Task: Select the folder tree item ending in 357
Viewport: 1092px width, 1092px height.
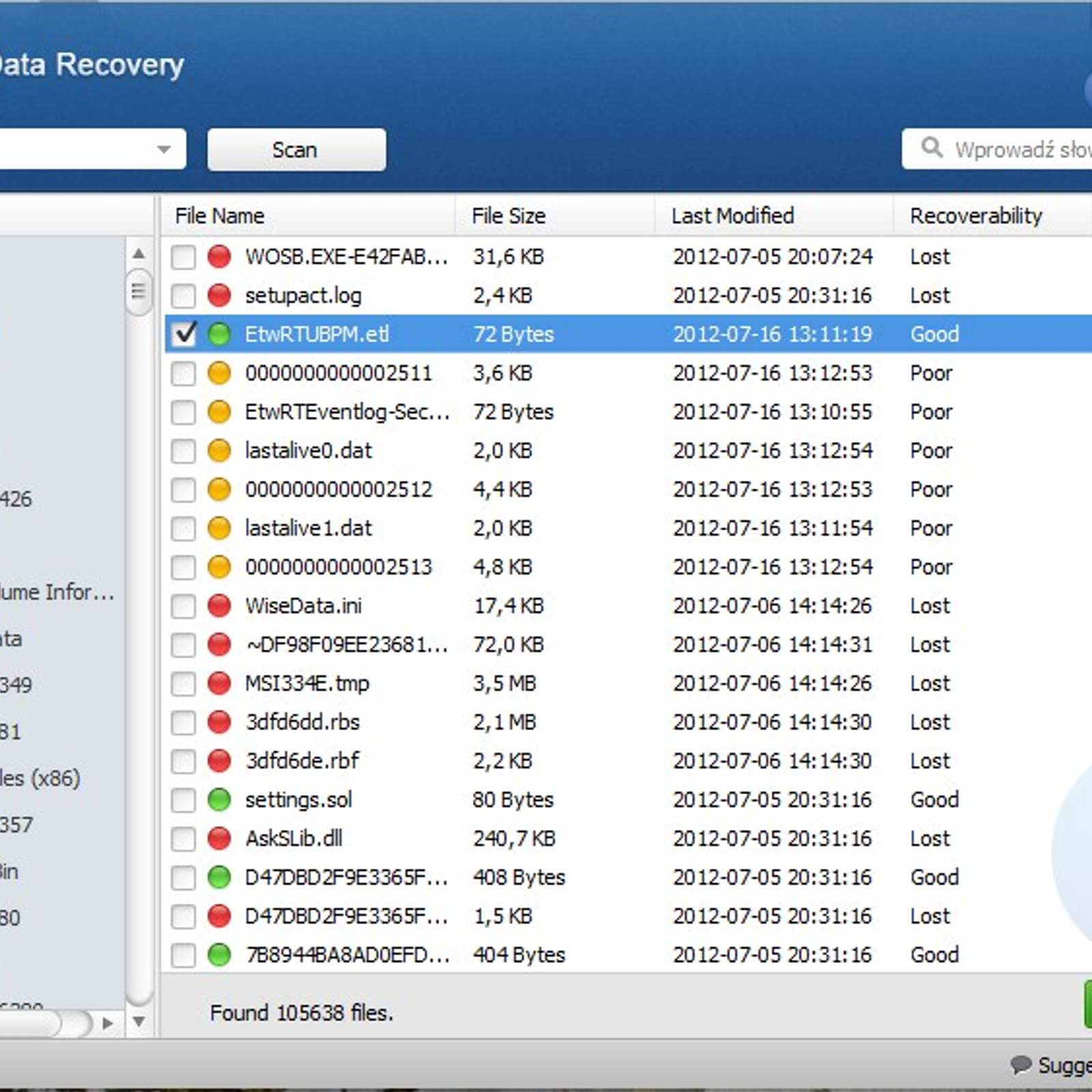Action: (x=16, y=824)
